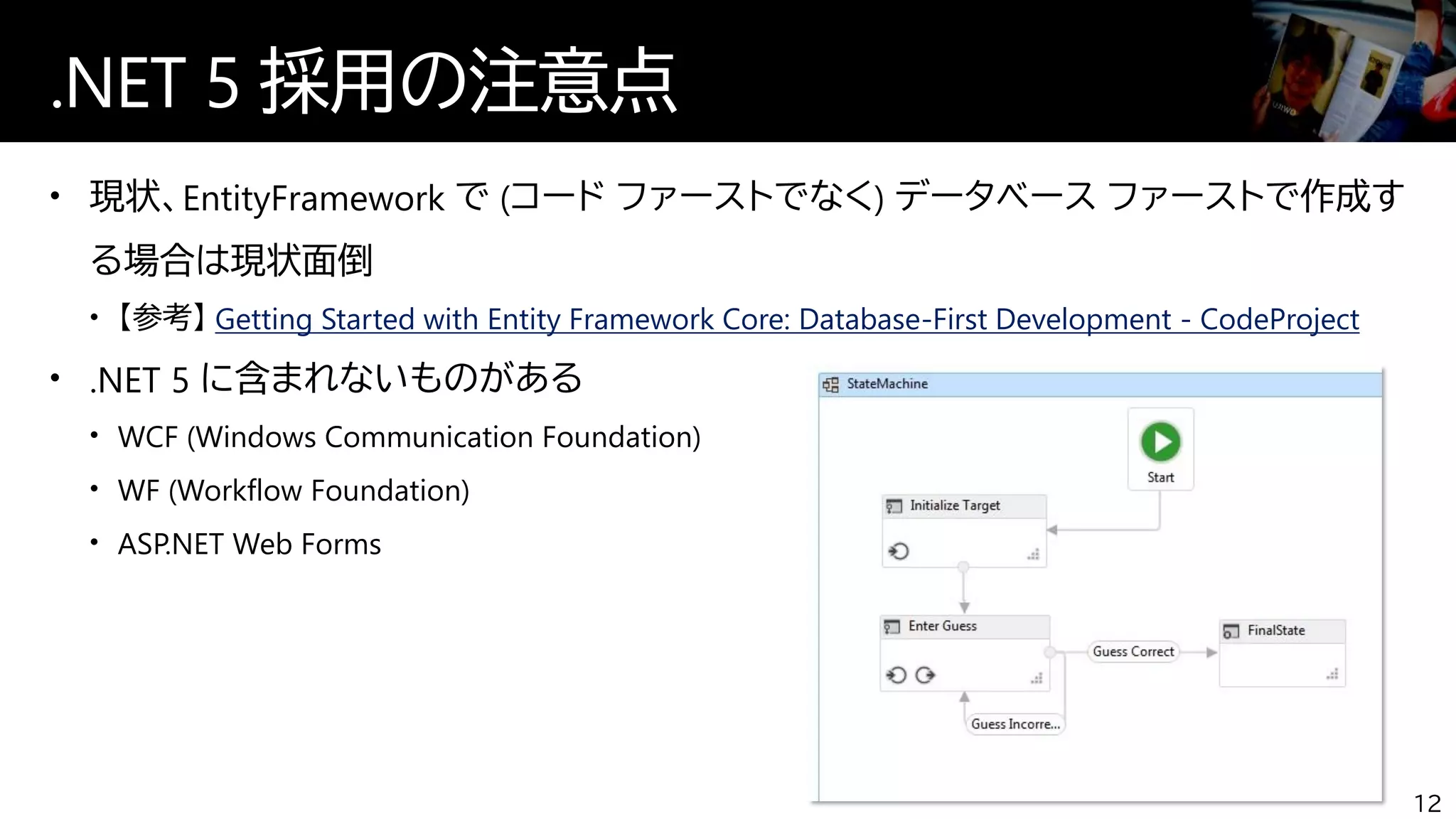Select the StateMachine title text

(887, 384)
